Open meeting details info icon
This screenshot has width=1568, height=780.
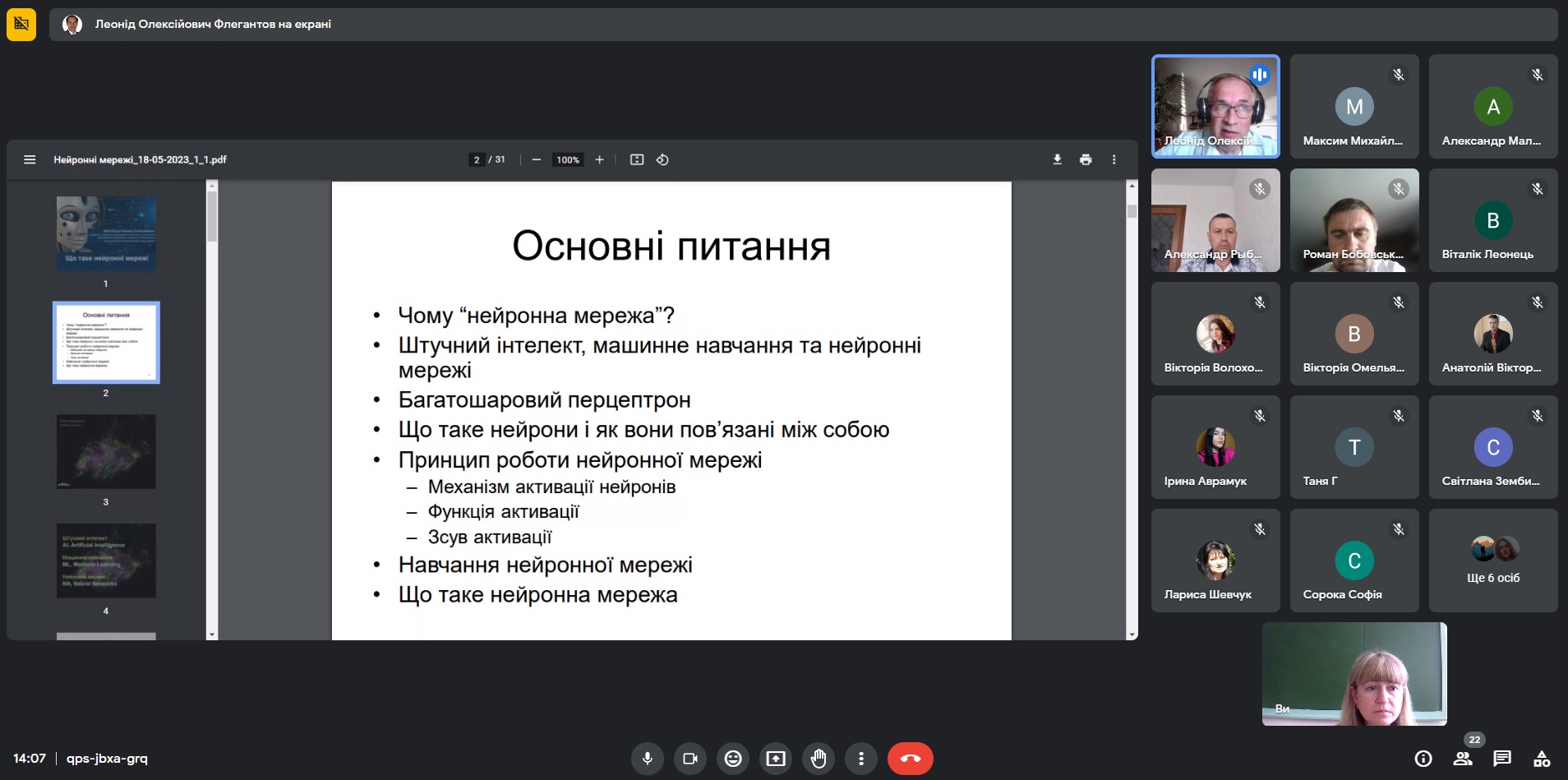1423,759
